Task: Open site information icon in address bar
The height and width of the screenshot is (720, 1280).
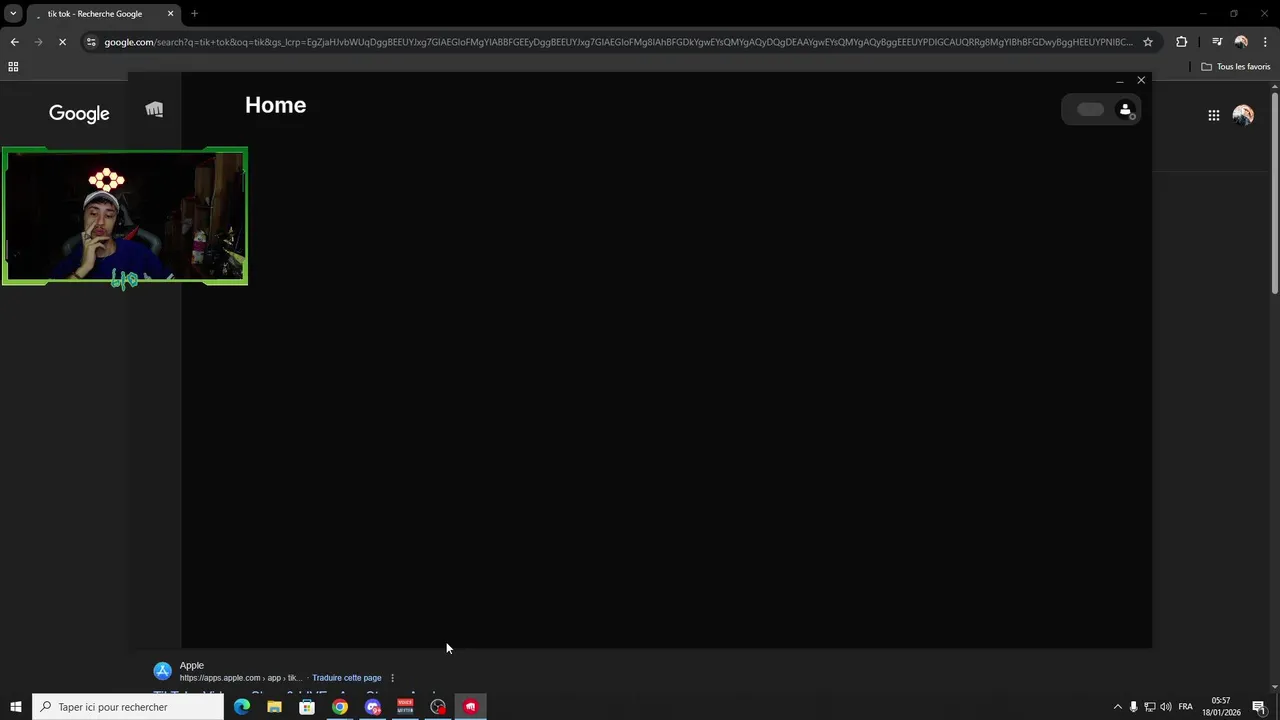Action: [x=91, y=42]
